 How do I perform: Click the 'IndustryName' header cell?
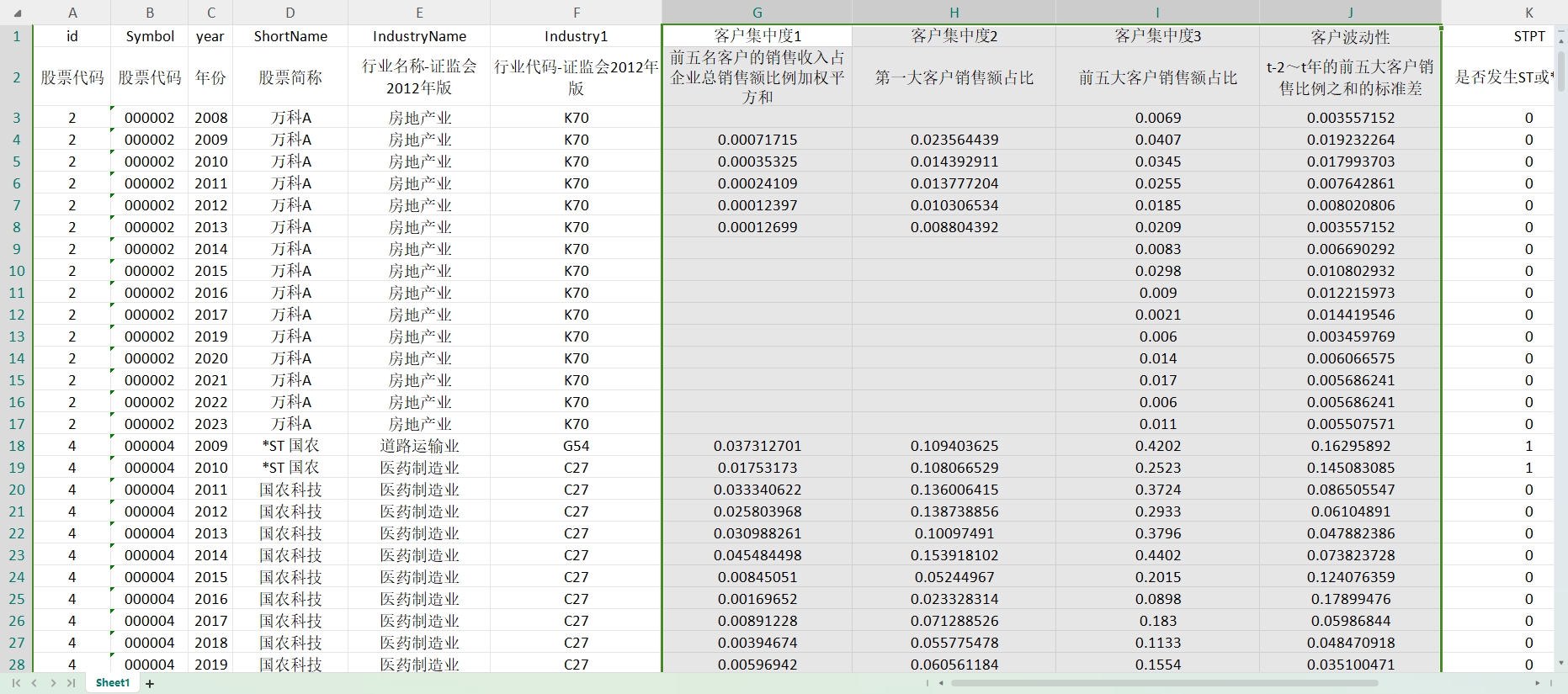419,36
